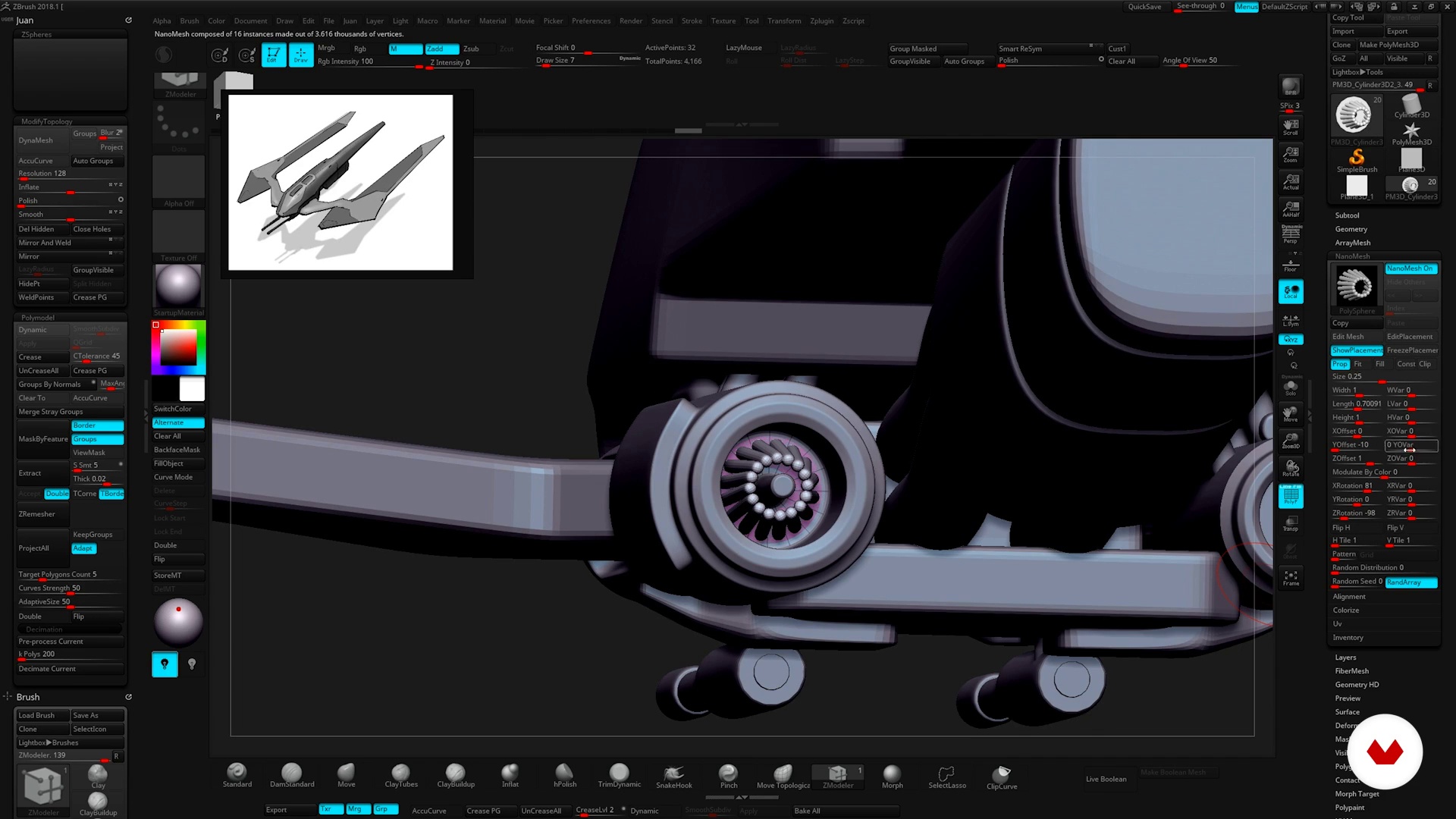The image size is (1456, 819).
Task: Select the Cylinder3D tool thumbnail
Action: [x=1411, y=107]
